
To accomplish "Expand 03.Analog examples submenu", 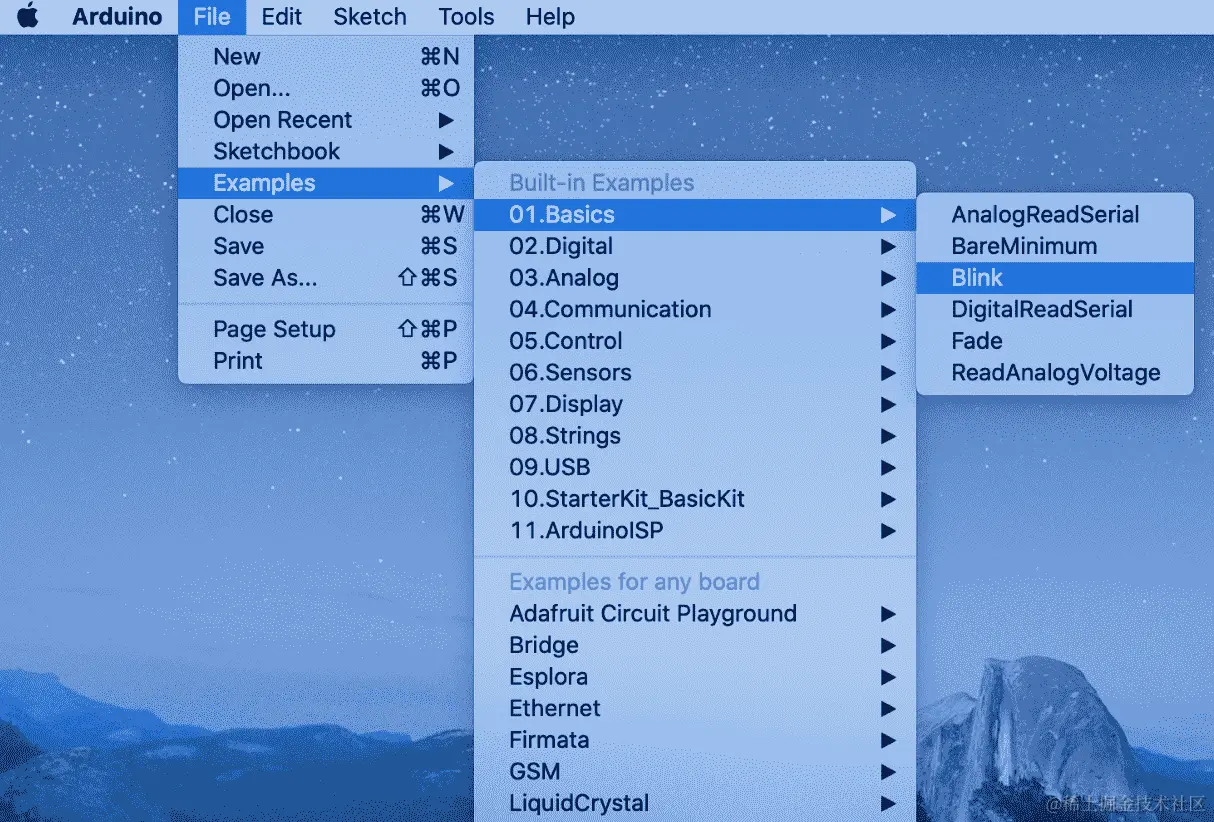I will (x=695, y=278).
